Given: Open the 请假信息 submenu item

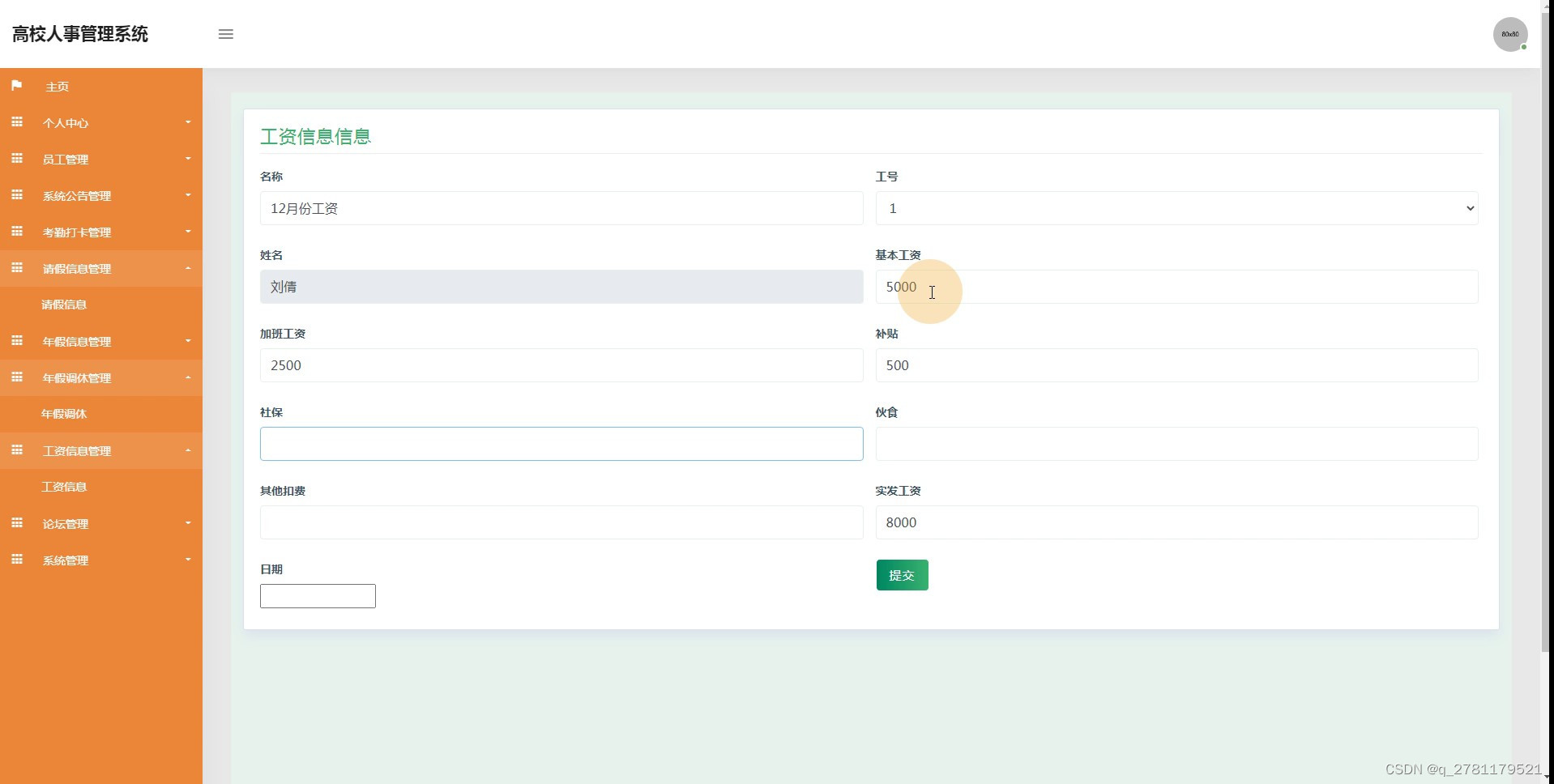Looking at the screenshot, I should [x=64, y=305].
